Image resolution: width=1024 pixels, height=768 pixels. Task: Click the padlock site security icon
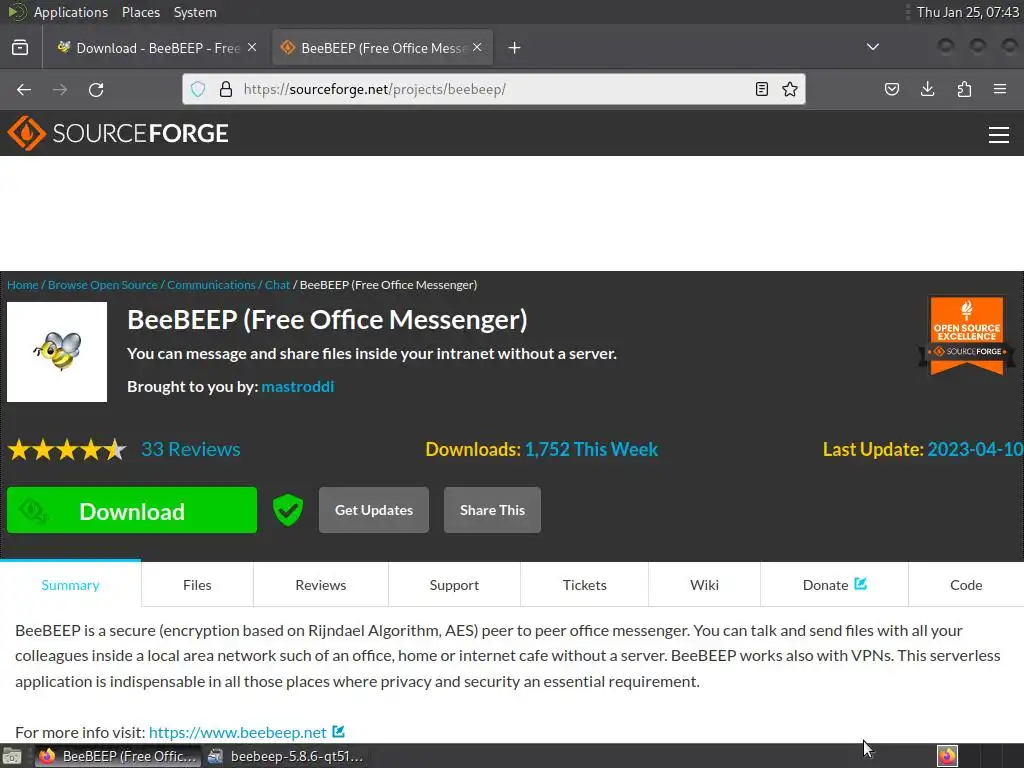226,89
